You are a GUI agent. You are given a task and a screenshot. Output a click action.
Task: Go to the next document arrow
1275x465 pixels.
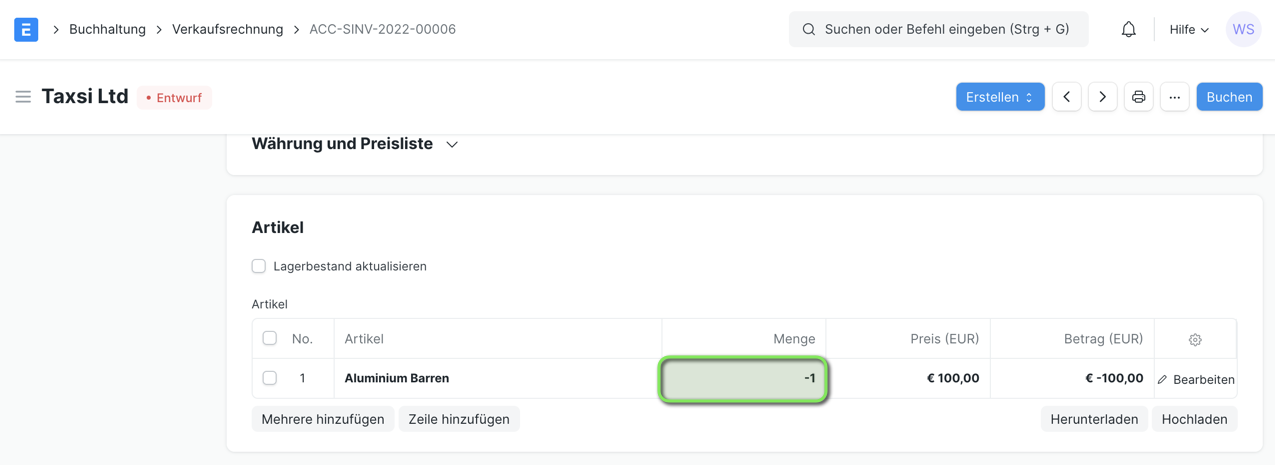(x=1102, y=97)
